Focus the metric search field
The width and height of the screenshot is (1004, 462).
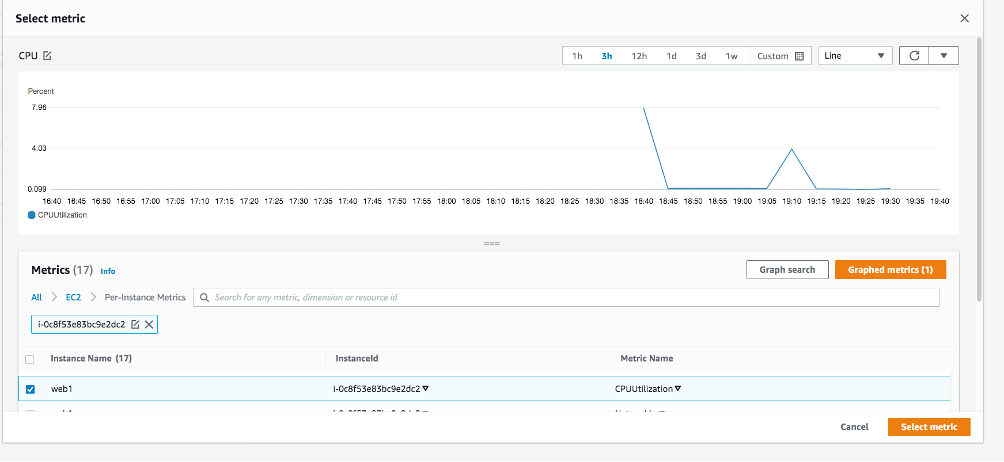(567, 297)
